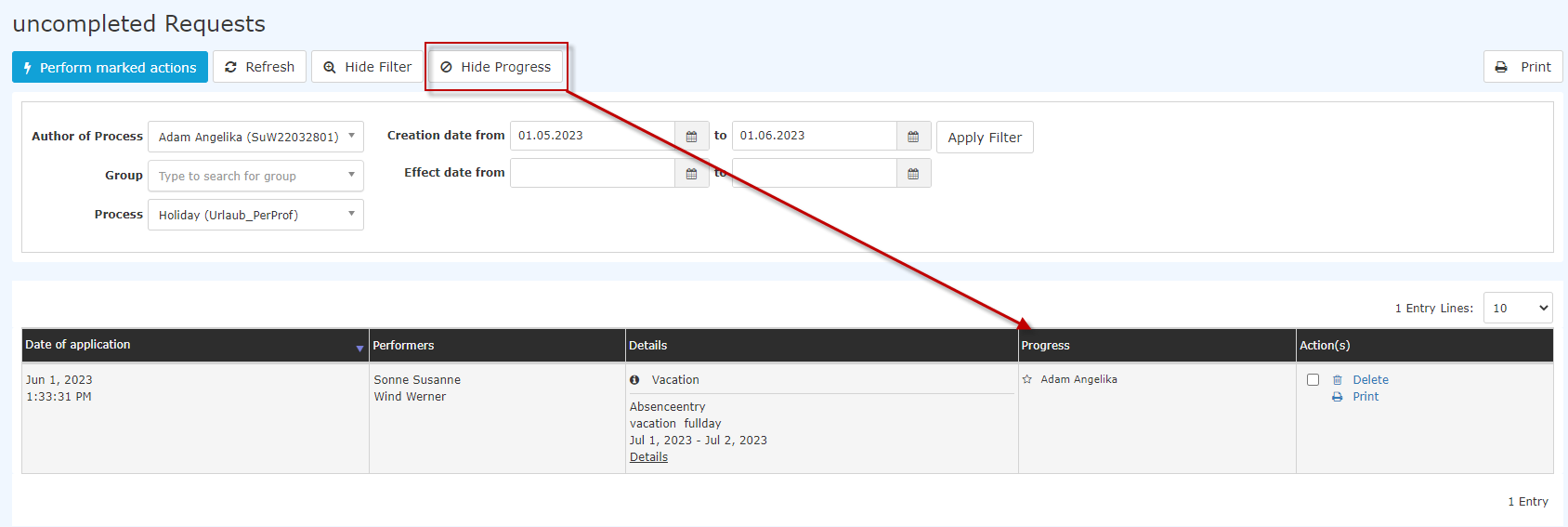Open the Group search dropdown

[255, 176]
